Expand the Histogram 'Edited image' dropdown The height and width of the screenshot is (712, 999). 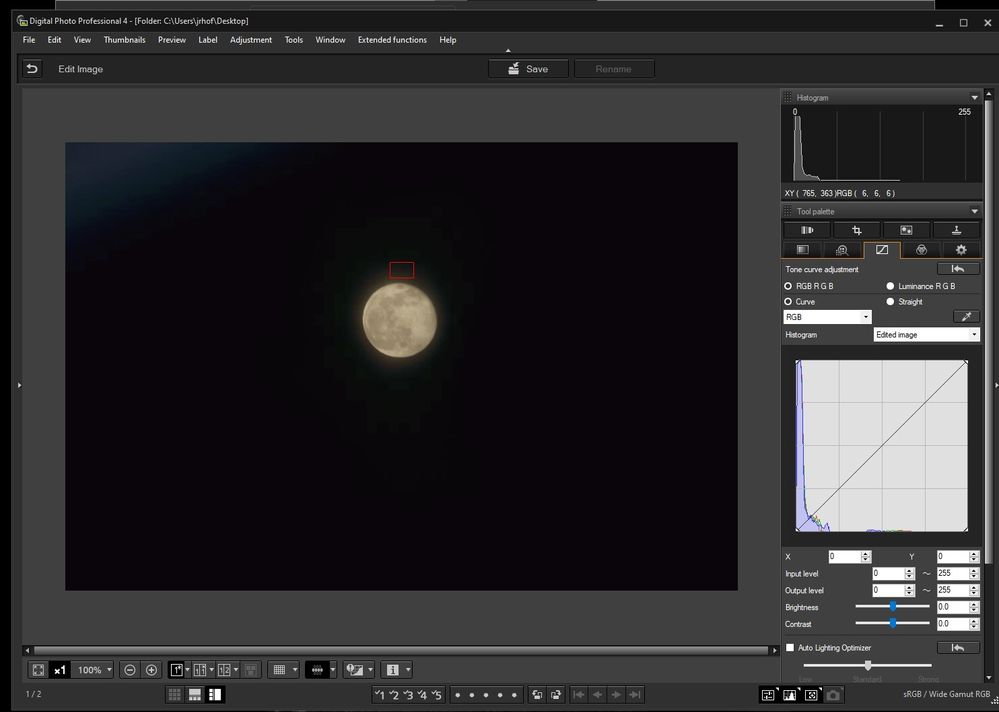coord(926,335)
